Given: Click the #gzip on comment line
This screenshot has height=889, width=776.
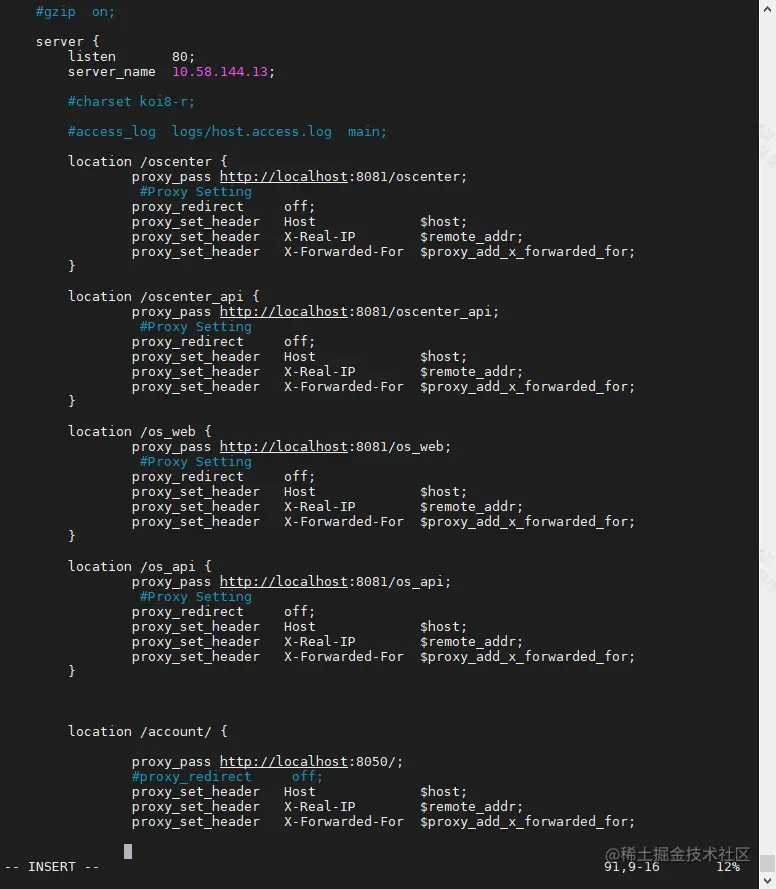Looking at the screenshot, I should point(75,12).
